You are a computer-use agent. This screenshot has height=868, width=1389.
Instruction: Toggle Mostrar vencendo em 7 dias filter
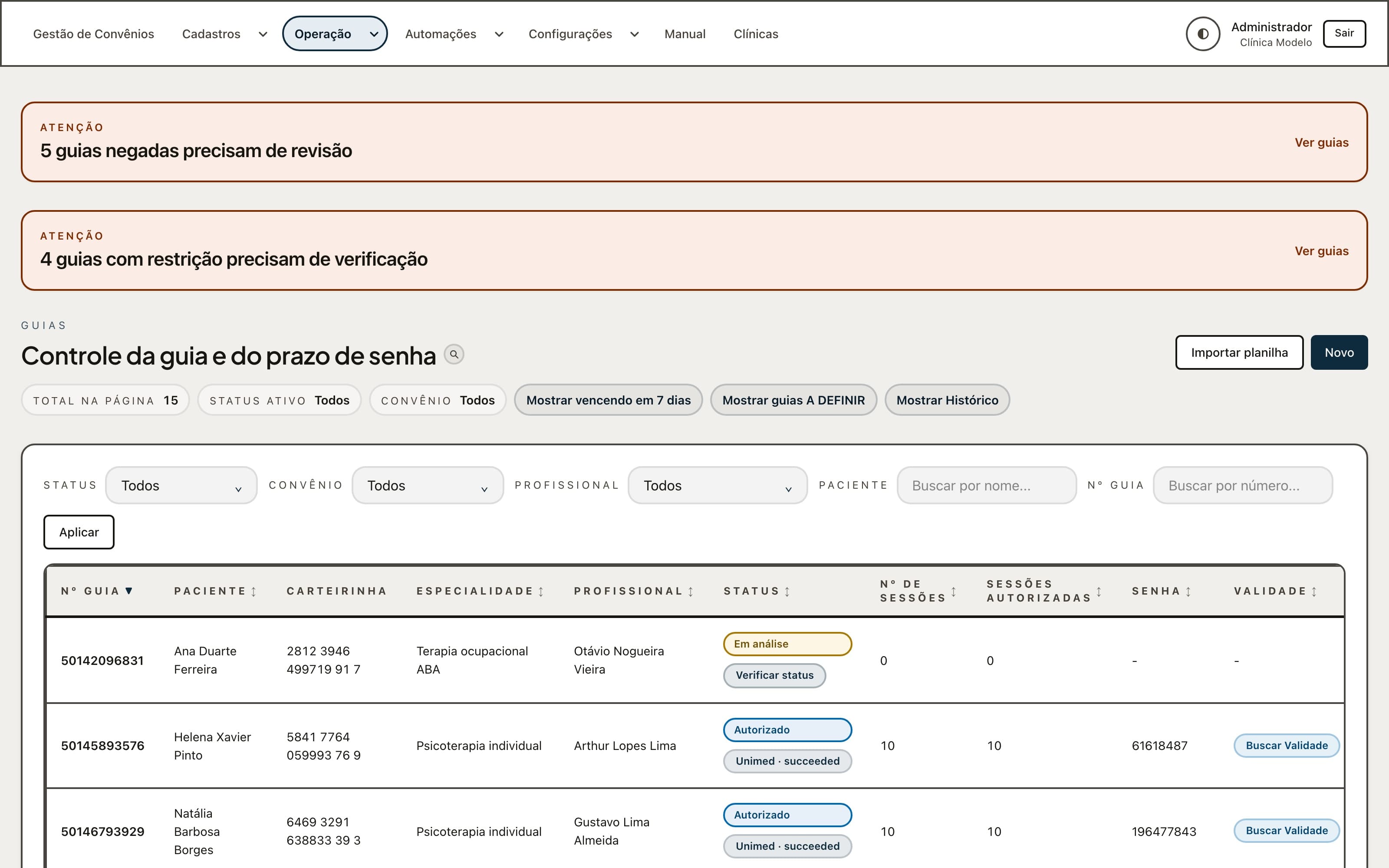click(608, 400)
